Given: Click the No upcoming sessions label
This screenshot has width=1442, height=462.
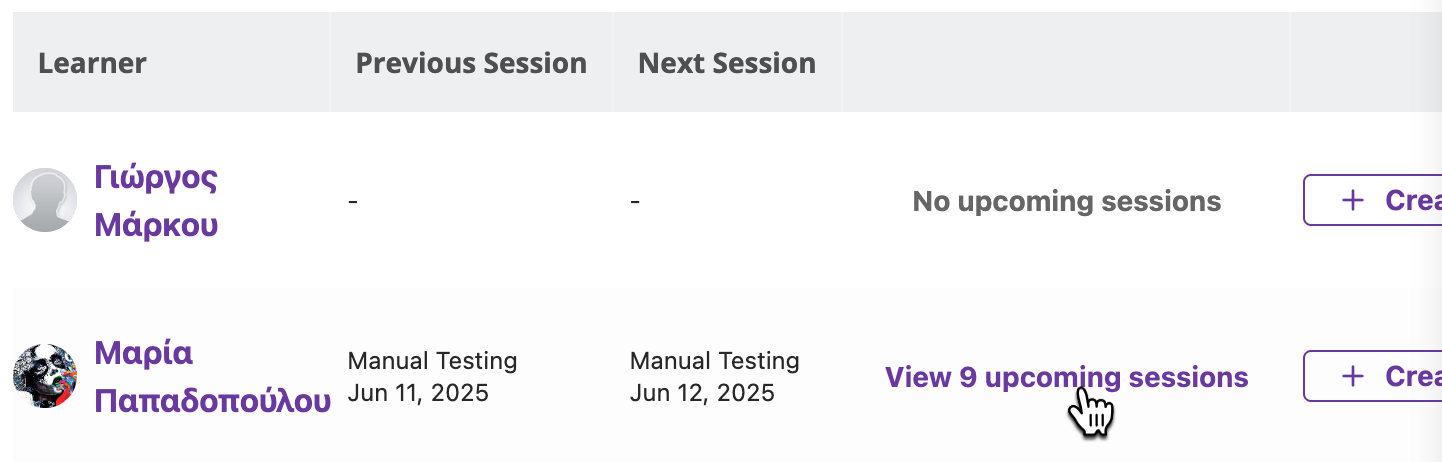Looking at the screenshot, I should pos(1067,201).
